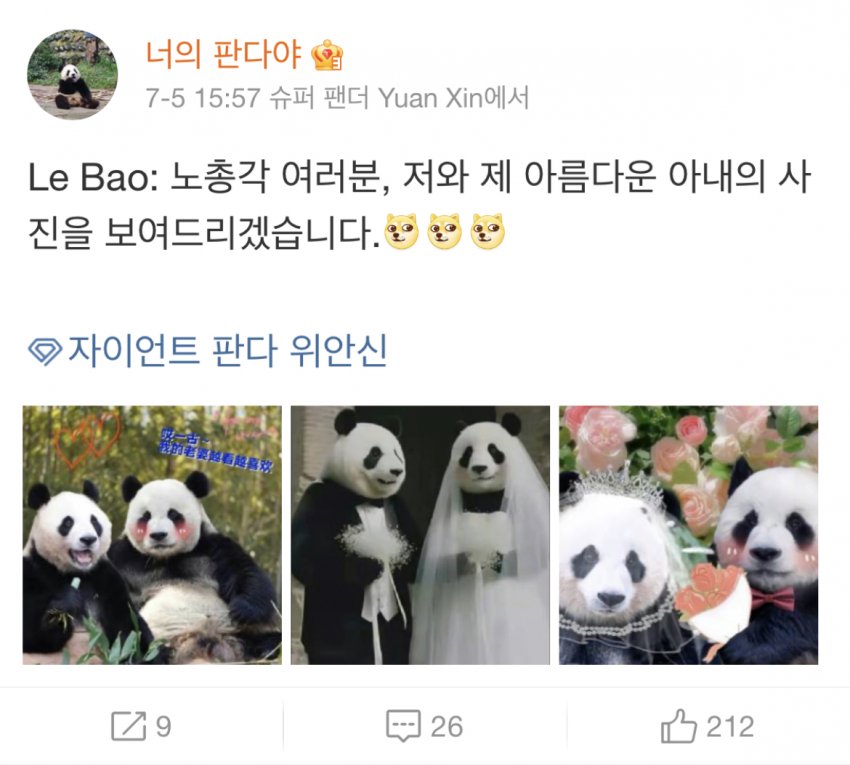This screenshot has height=765, width=850.
Task: Tap the first doge emoji
Action: click(401, 232)
